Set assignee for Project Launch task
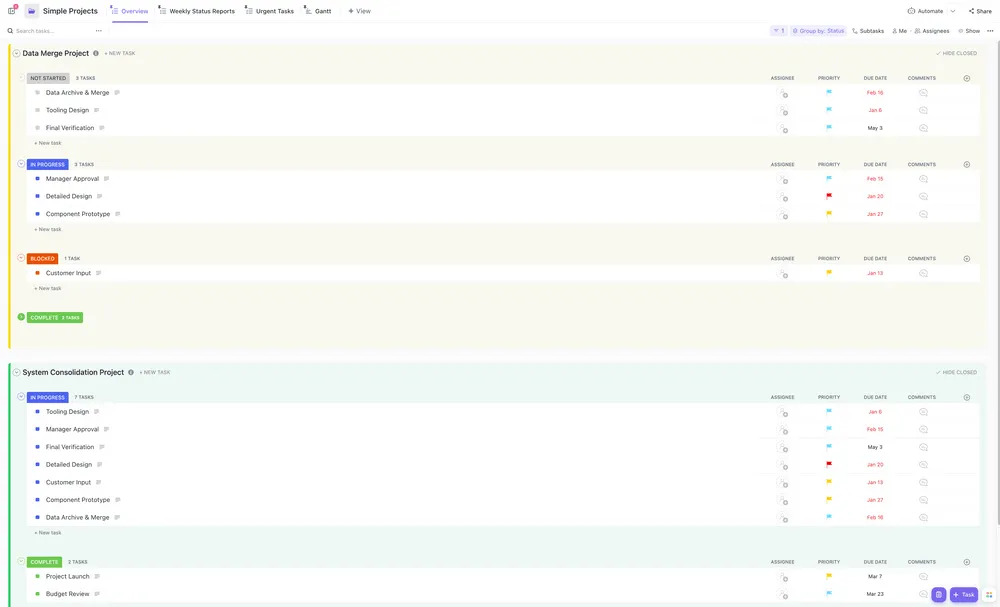 [782, 577]
